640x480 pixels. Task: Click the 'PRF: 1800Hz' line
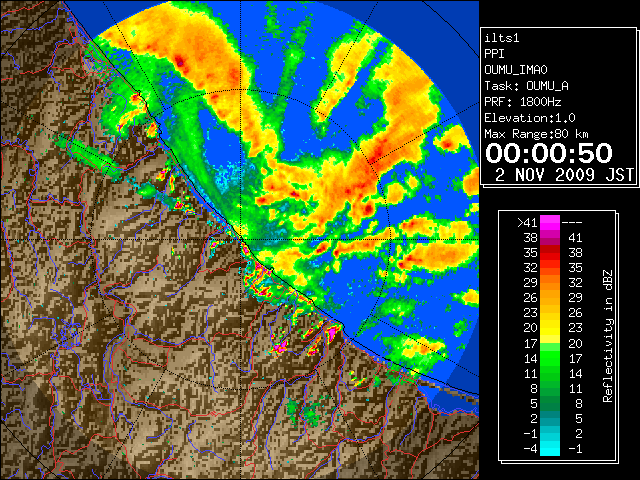click(523, 102)
